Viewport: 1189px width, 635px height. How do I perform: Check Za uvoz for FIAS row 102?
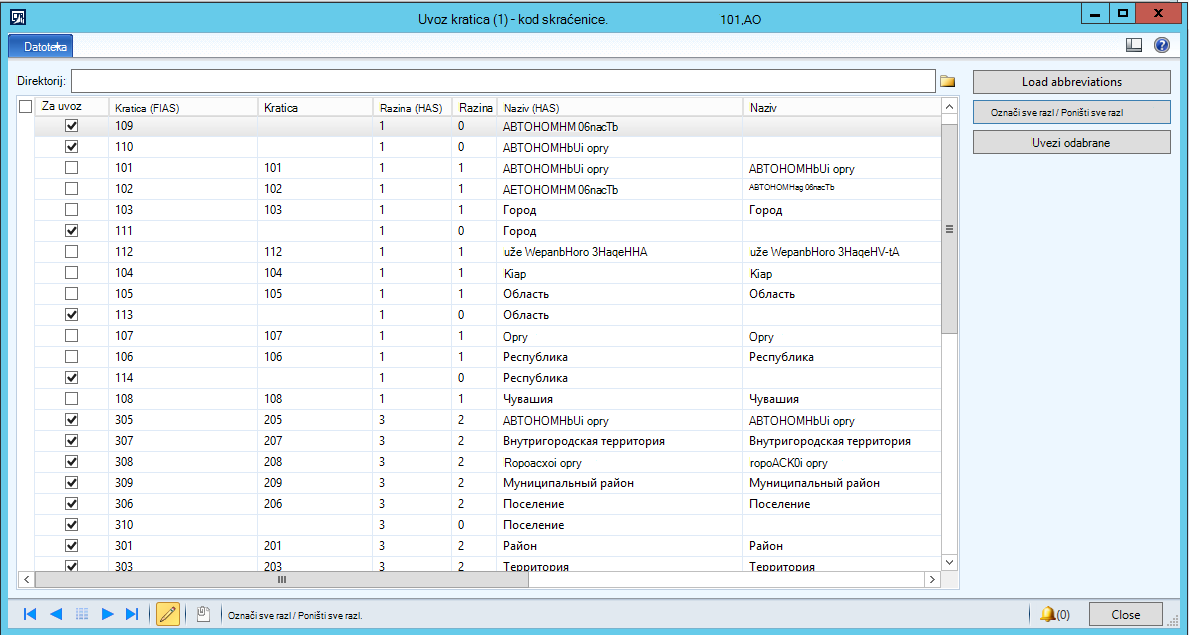[72, 188]
